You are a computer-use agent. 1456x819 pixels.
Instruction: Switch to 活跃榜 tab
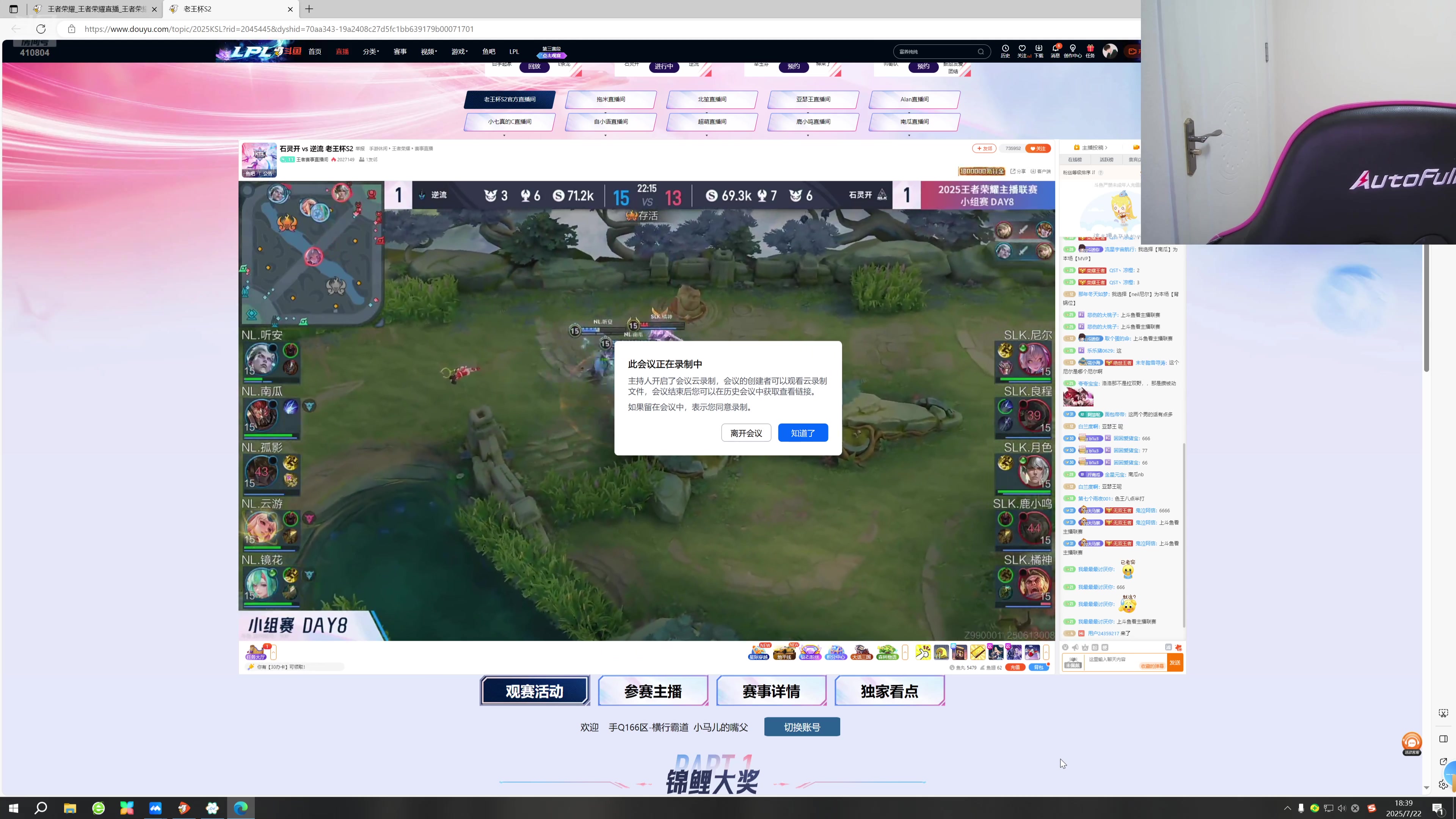[x=1106, y=160]
